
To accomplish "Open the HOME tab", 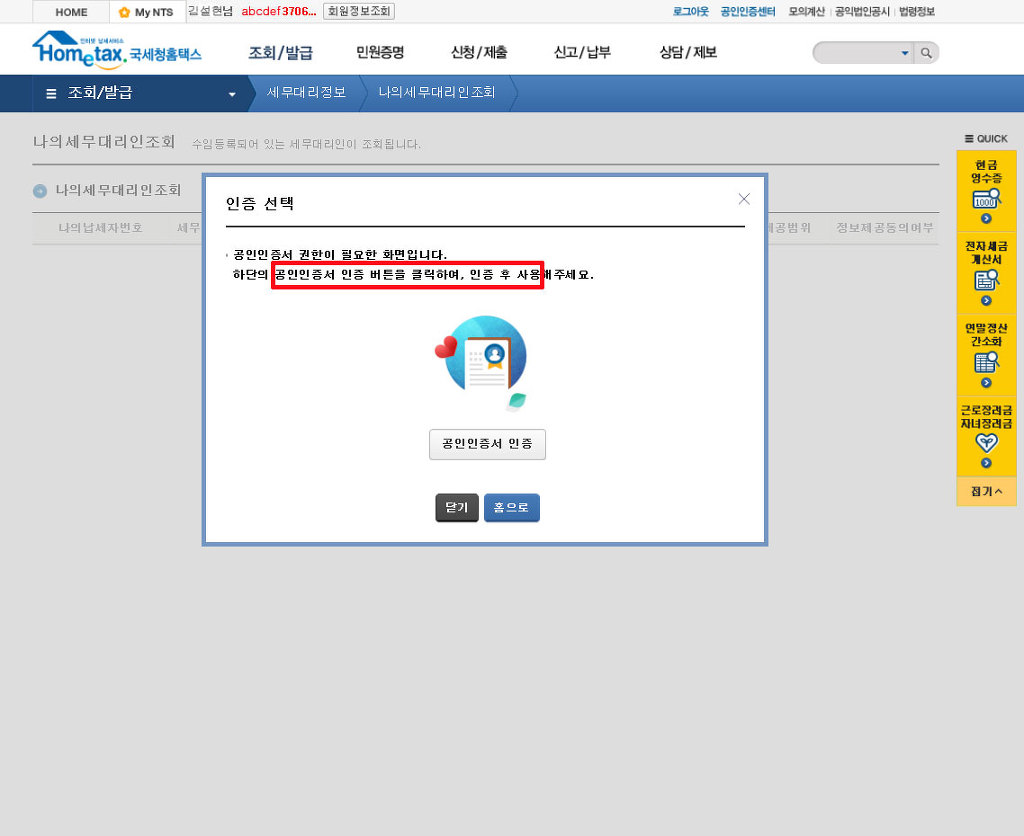I will (71, 12).
